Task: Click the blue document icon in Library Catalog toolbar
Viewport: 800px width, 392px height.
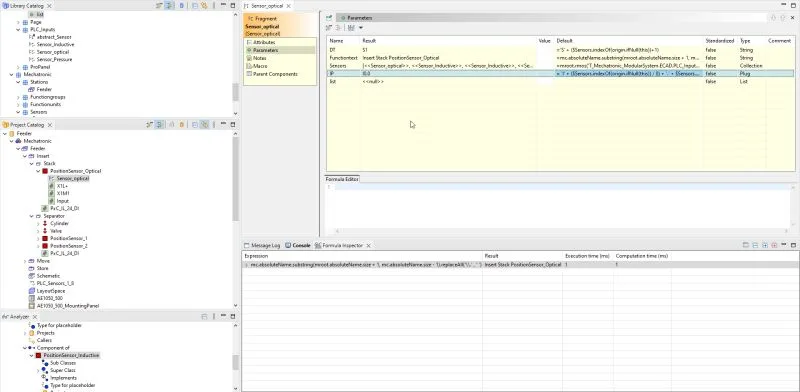Action: pyautogui.click(x=182, y=6)
